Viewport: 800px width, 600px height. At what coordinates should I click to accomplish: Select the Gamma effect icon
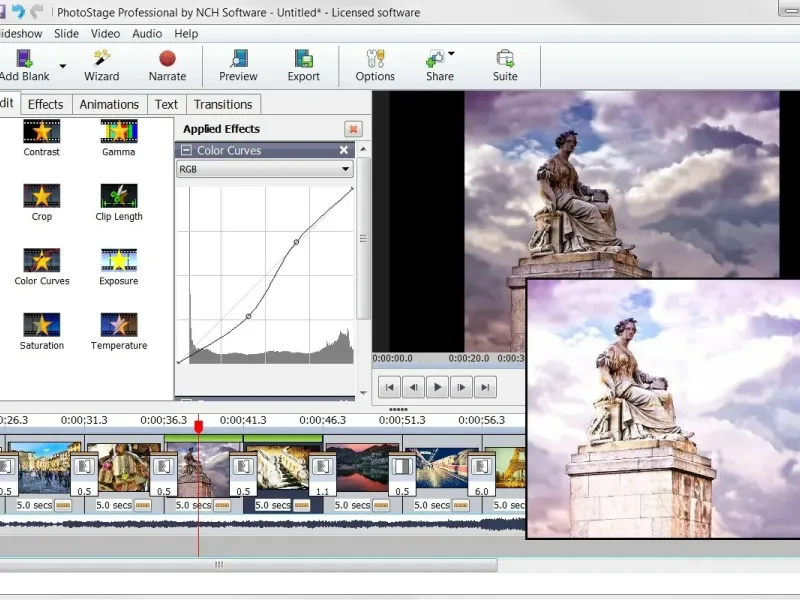(x=118, y=133)
